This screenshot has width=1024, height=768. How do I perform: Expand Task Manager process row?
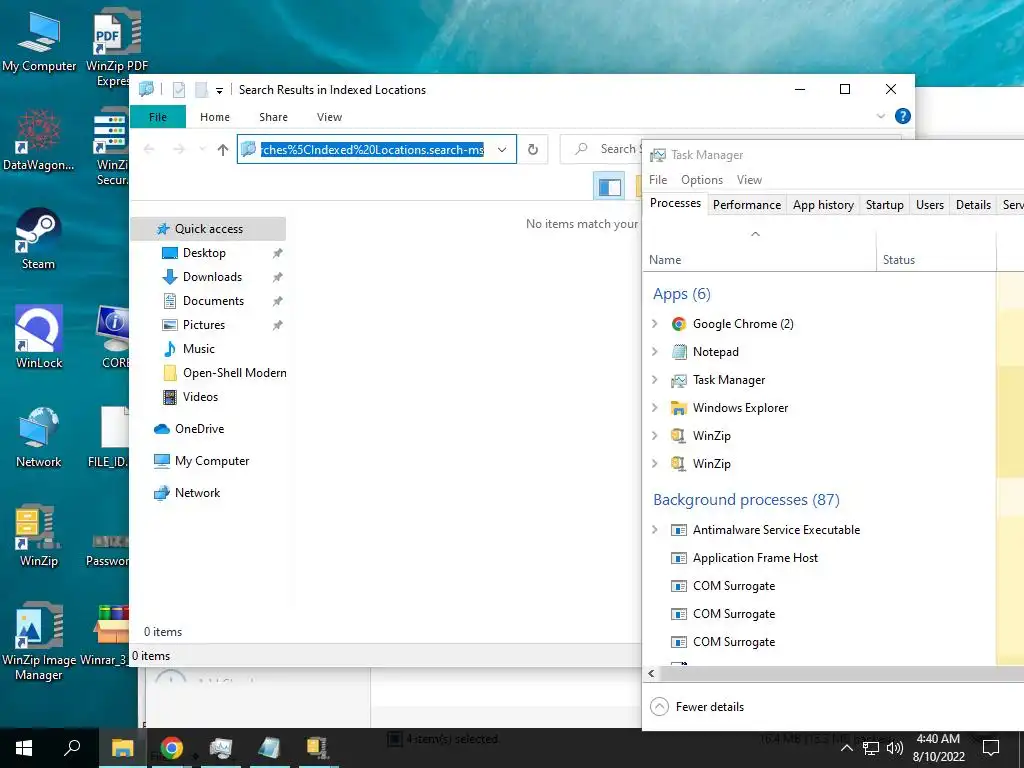point(655,380)
